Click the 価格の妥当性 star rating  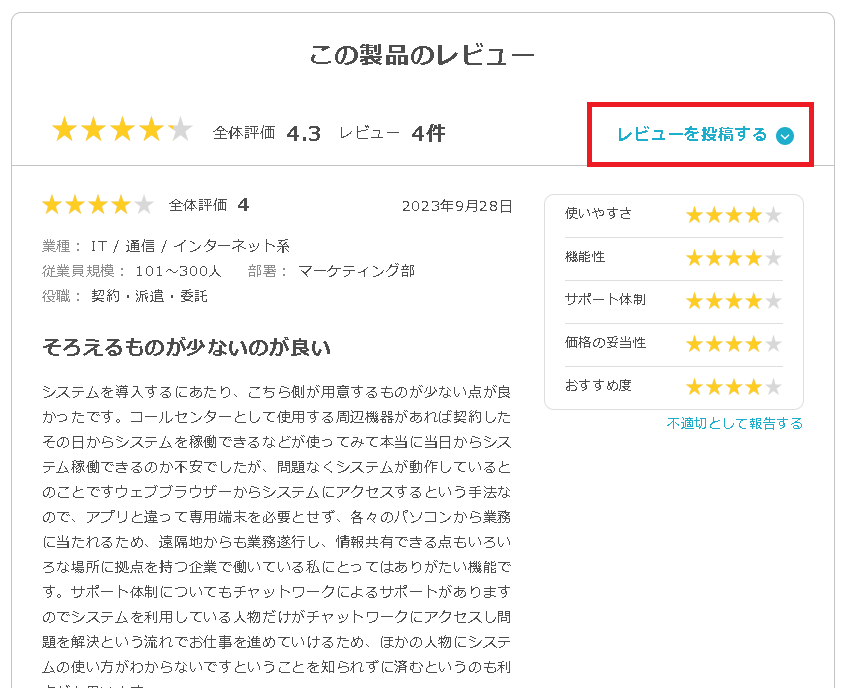click(733, 344)
